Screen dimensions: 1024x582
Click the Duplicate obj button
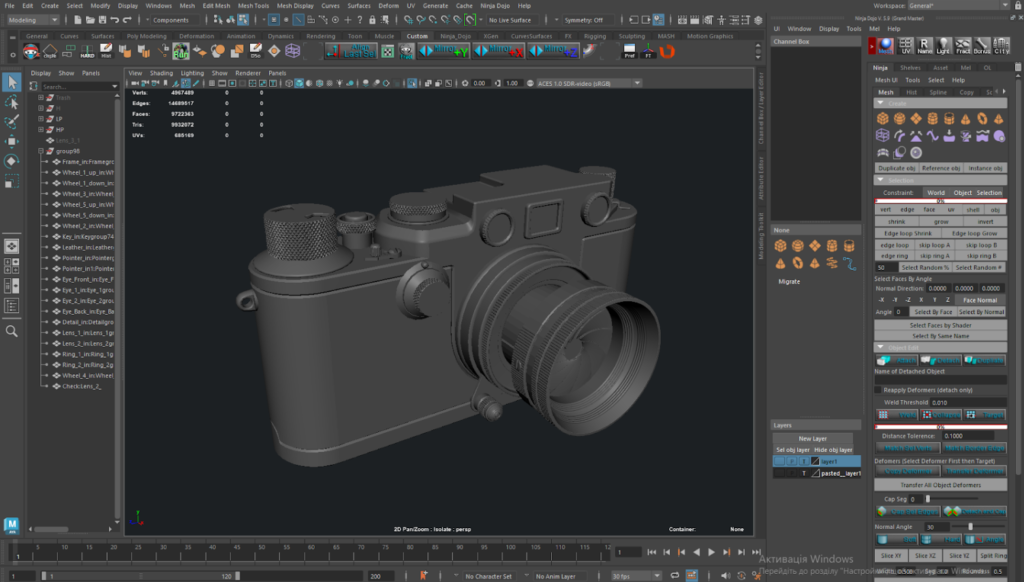[x=896, y=168]
